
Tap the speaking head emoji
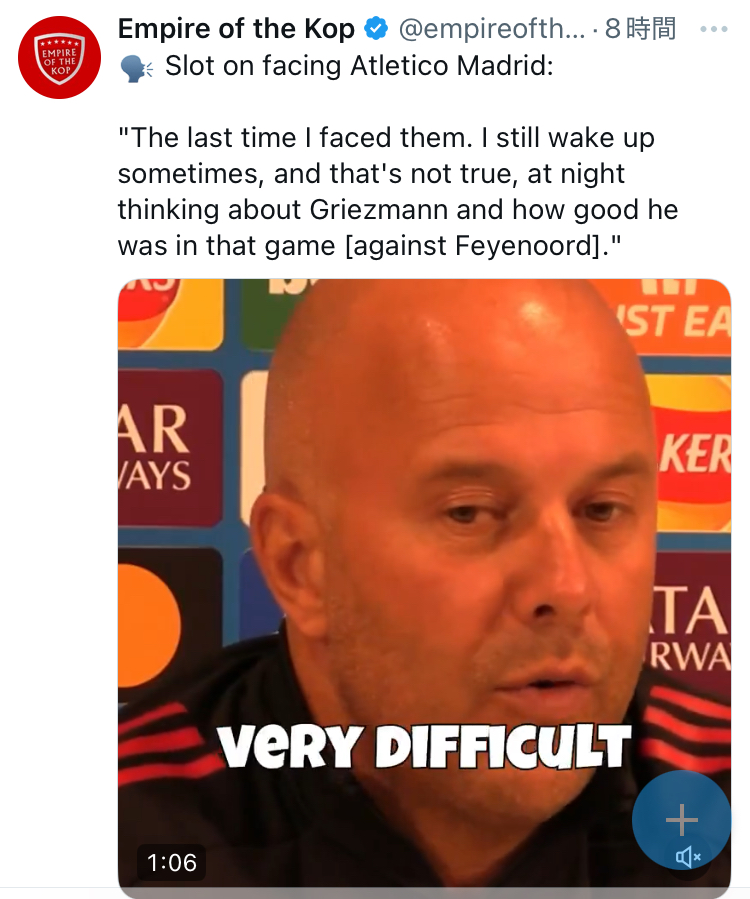136,68
